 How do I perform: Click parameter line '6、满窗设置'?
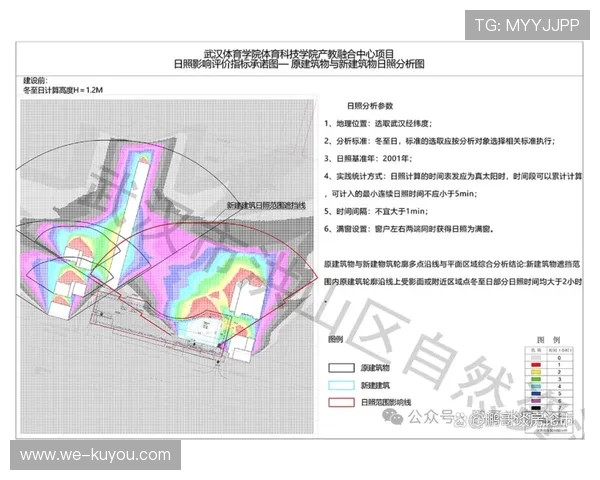point(409,229)
